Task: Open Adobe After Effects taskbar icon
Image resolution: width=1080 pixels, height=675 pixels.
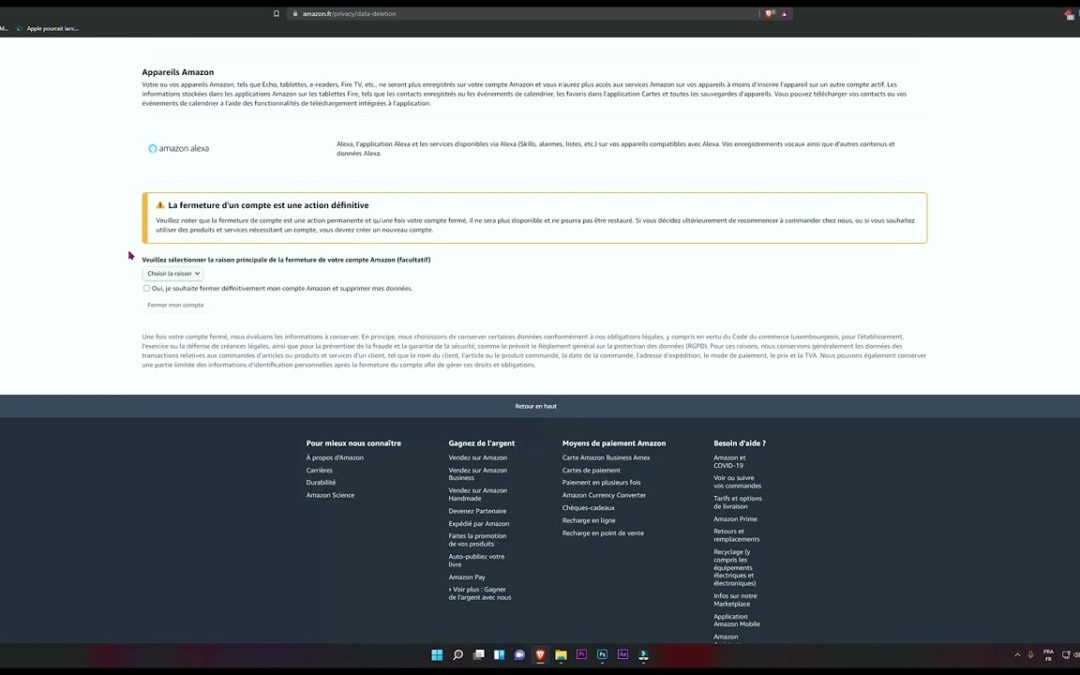Action: pos(623,655)
